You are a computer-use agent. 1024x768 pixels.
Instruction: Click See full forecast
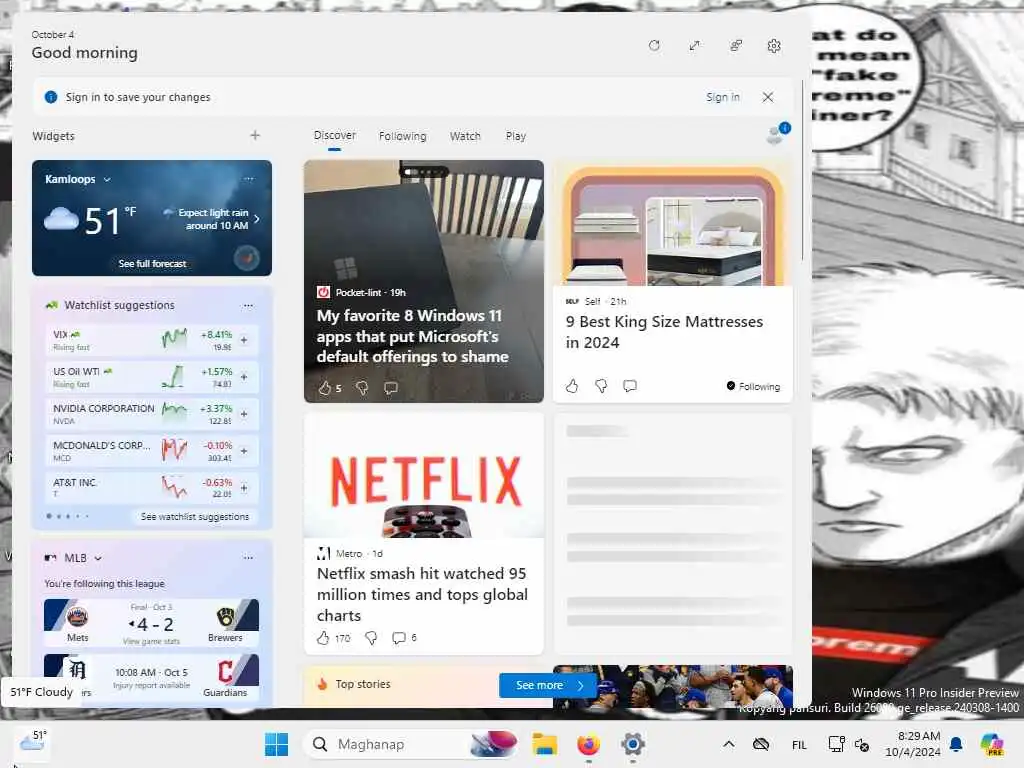[x=152, y=263]
